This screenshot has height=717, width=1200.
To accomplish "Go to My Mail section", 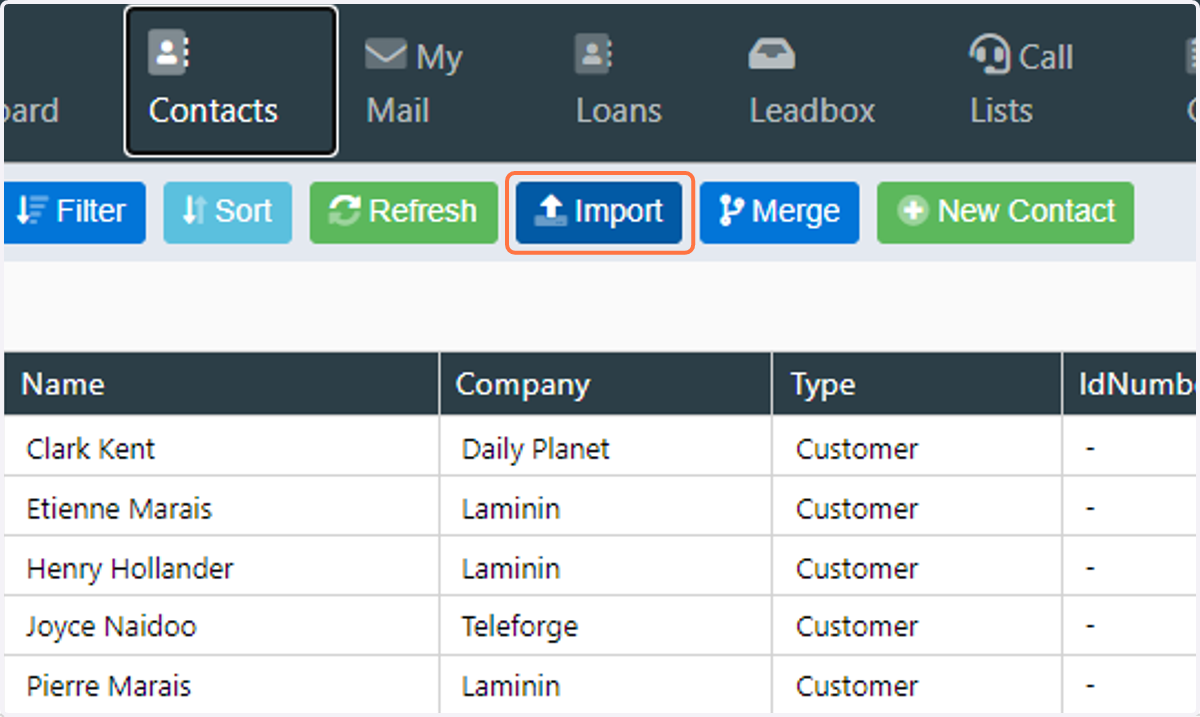I will coord(414,82).
